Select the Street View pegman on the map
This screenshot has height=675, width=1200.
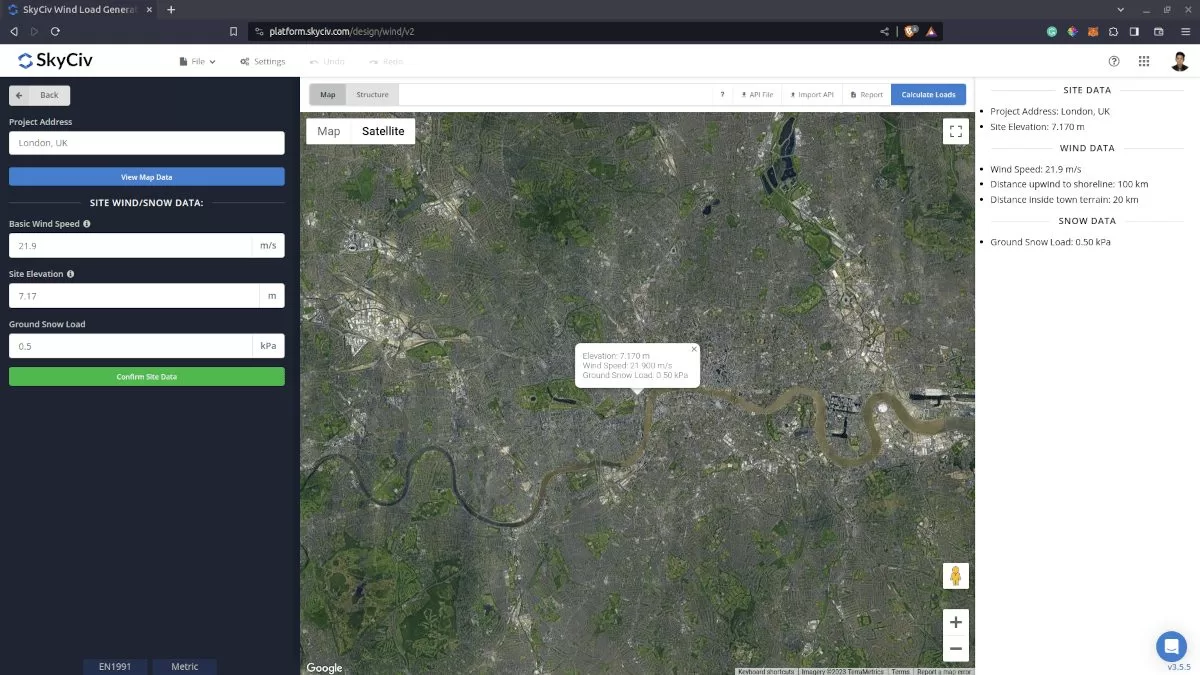tap(955, 575)
